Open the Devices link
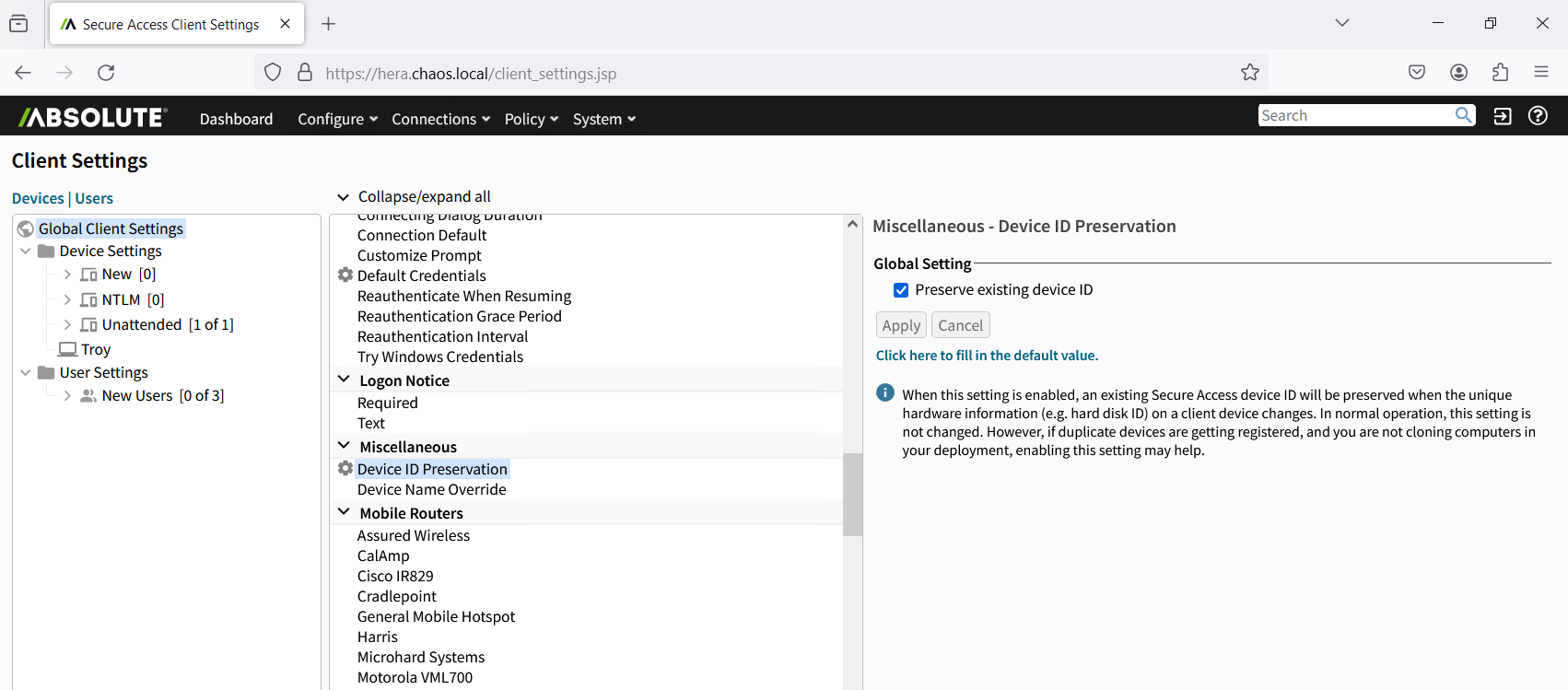This screenshot has width=1568, height=690. (38, 198)
